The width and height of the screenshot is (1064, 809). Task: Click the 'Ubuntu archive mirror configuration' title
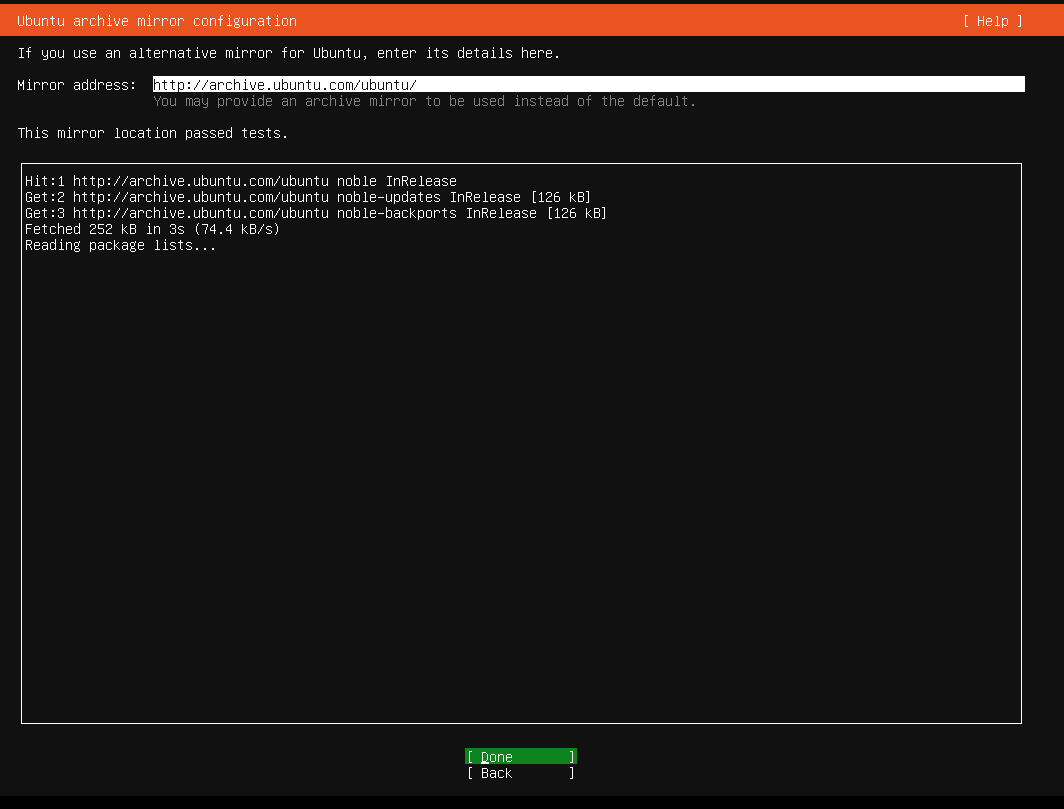click(157, 21)
